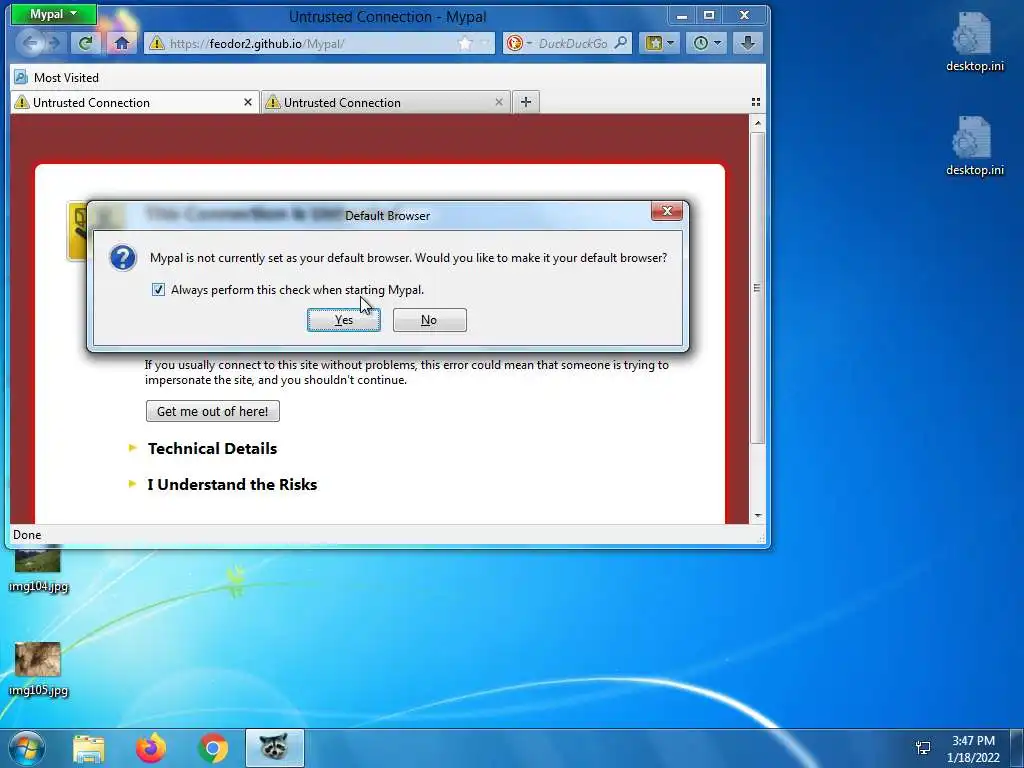
Task: Go forward with the Forward arrow
Action: click(55, 43)
